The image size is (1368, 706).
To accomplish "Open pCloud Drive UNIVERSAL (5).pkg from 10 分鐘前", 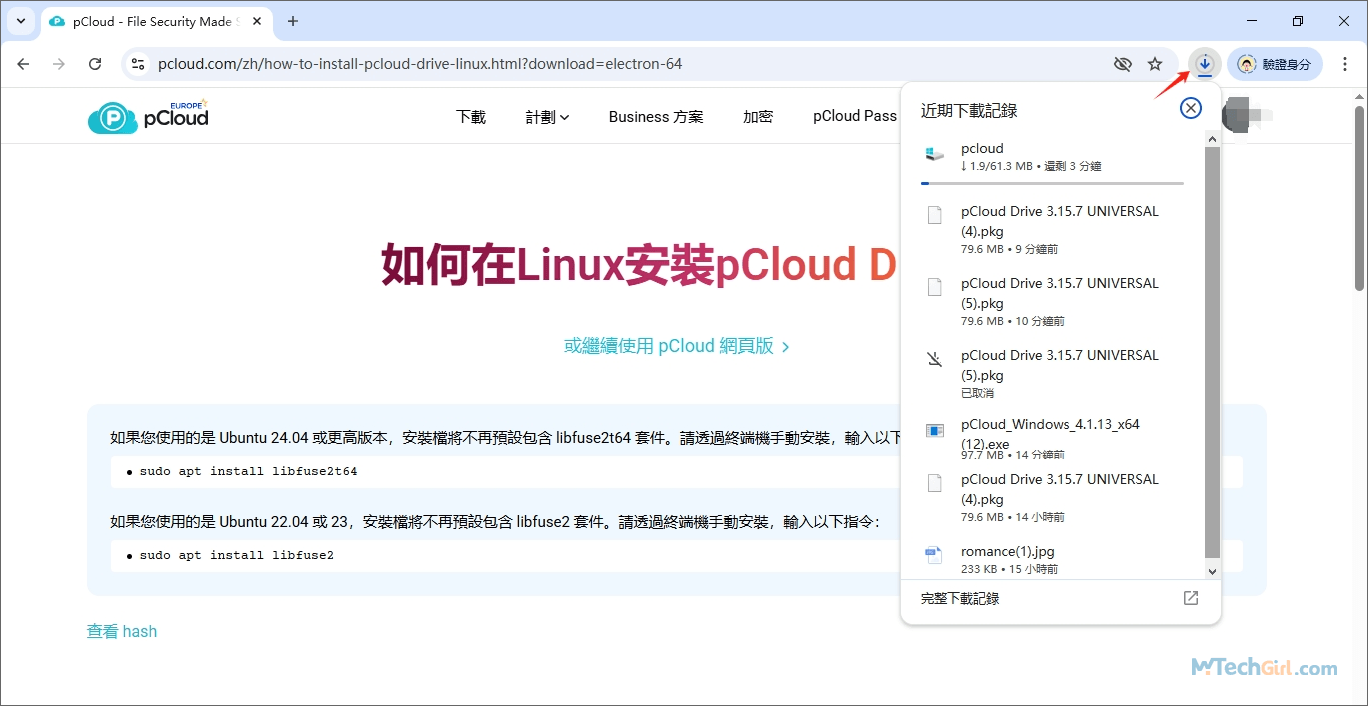I will (x=1053, y=302).
